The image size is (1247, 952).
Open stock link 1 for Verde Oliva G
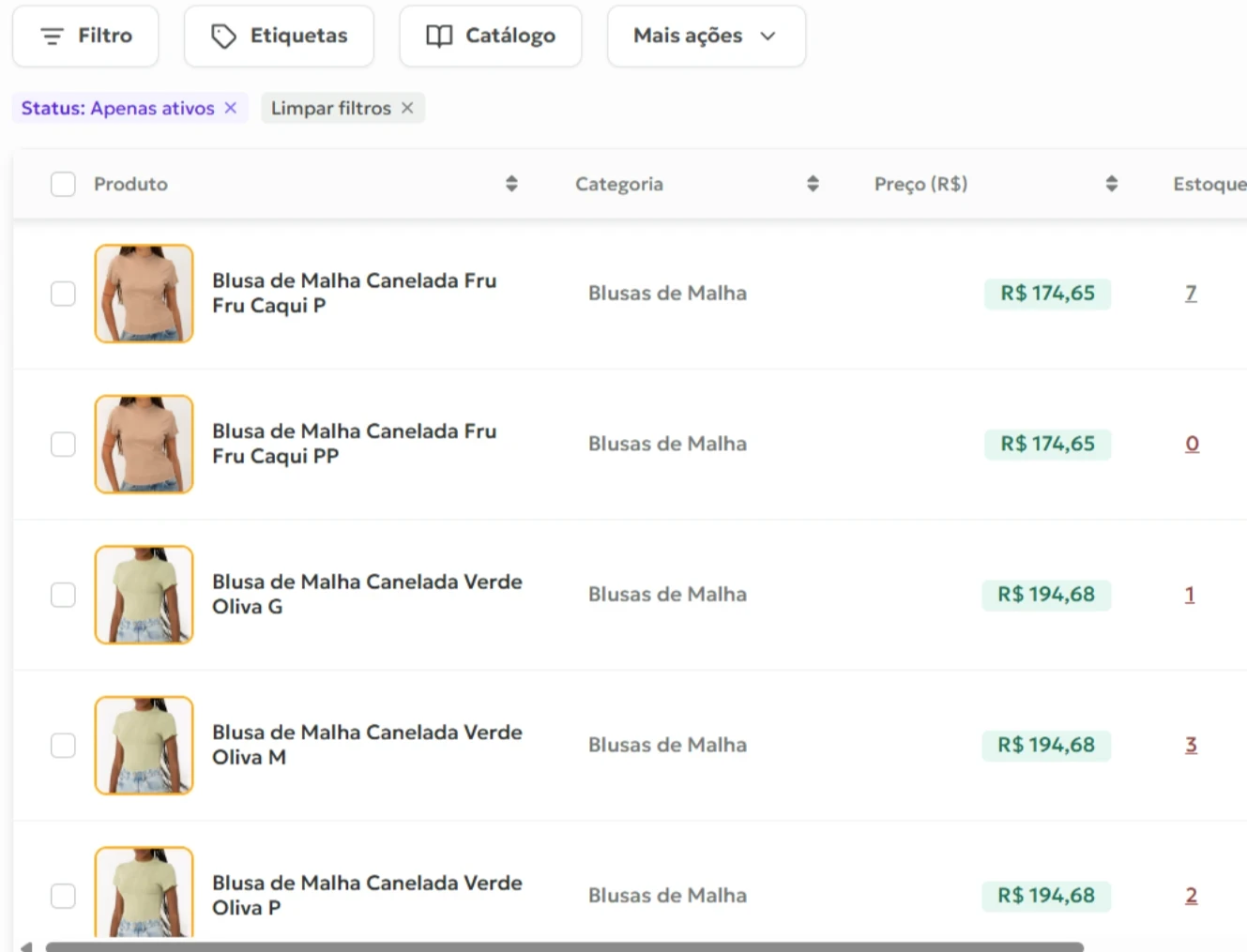tap(1190, 595)
